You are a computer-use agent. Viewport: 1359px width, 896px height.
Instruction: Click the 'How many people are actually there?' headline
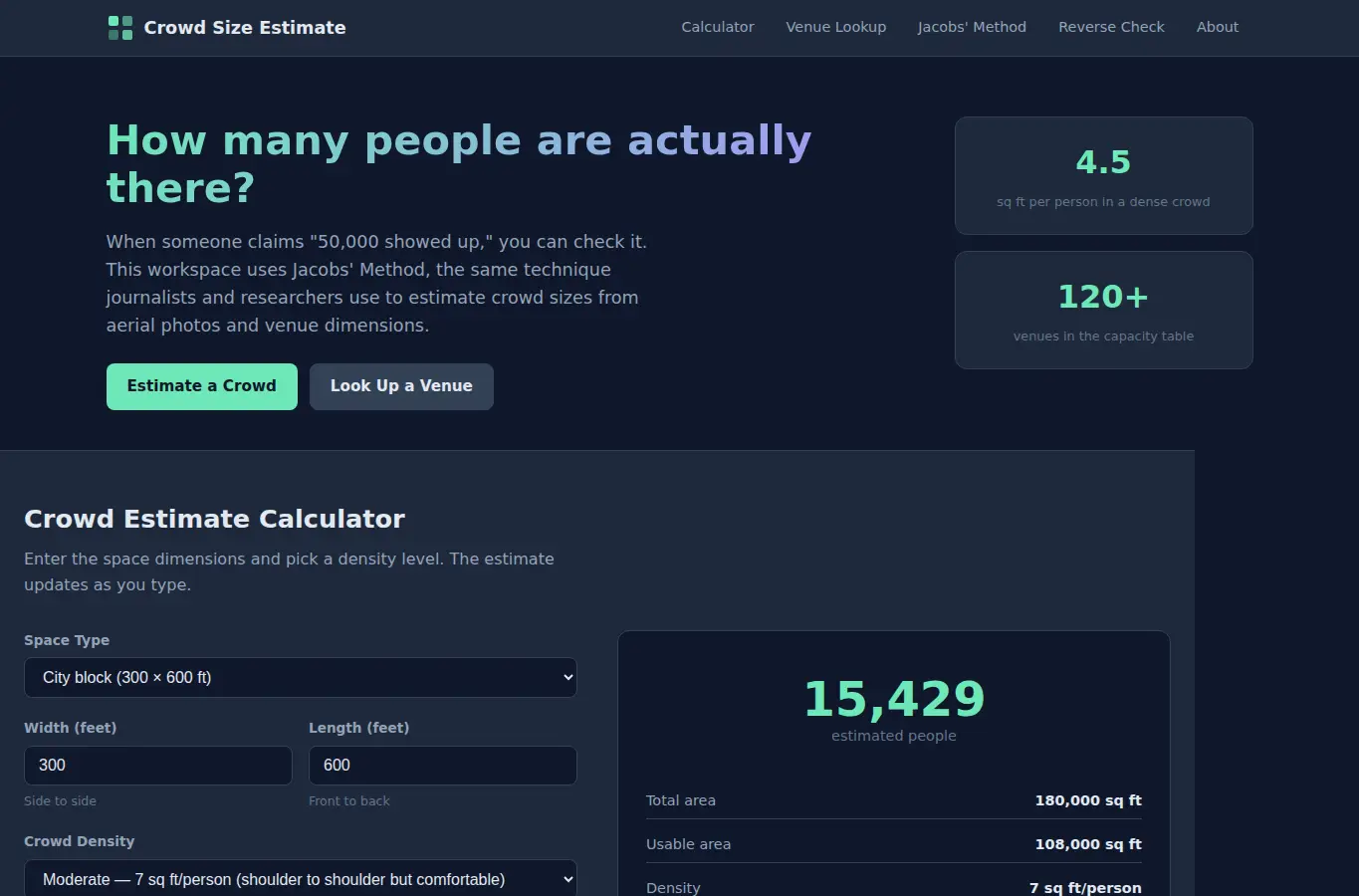(x=459, y=164)
